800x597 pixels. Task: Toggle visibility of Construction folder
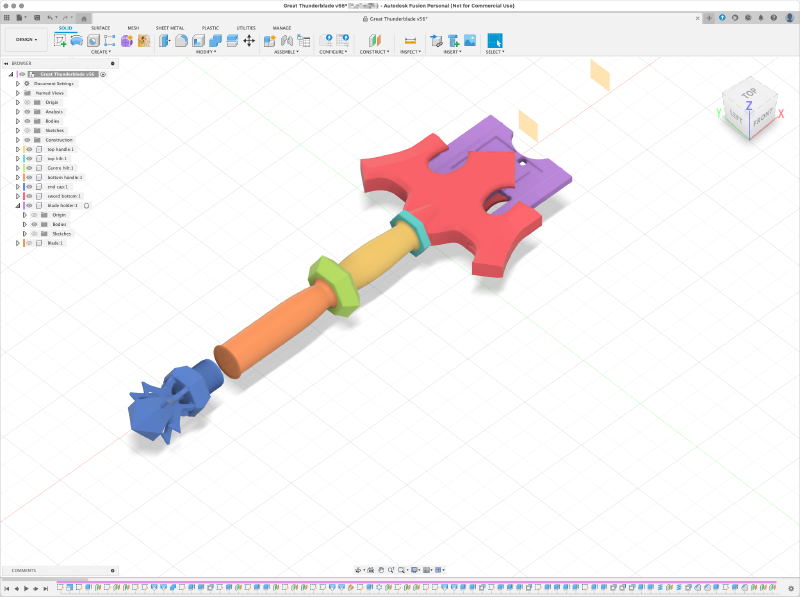(28, 140)
